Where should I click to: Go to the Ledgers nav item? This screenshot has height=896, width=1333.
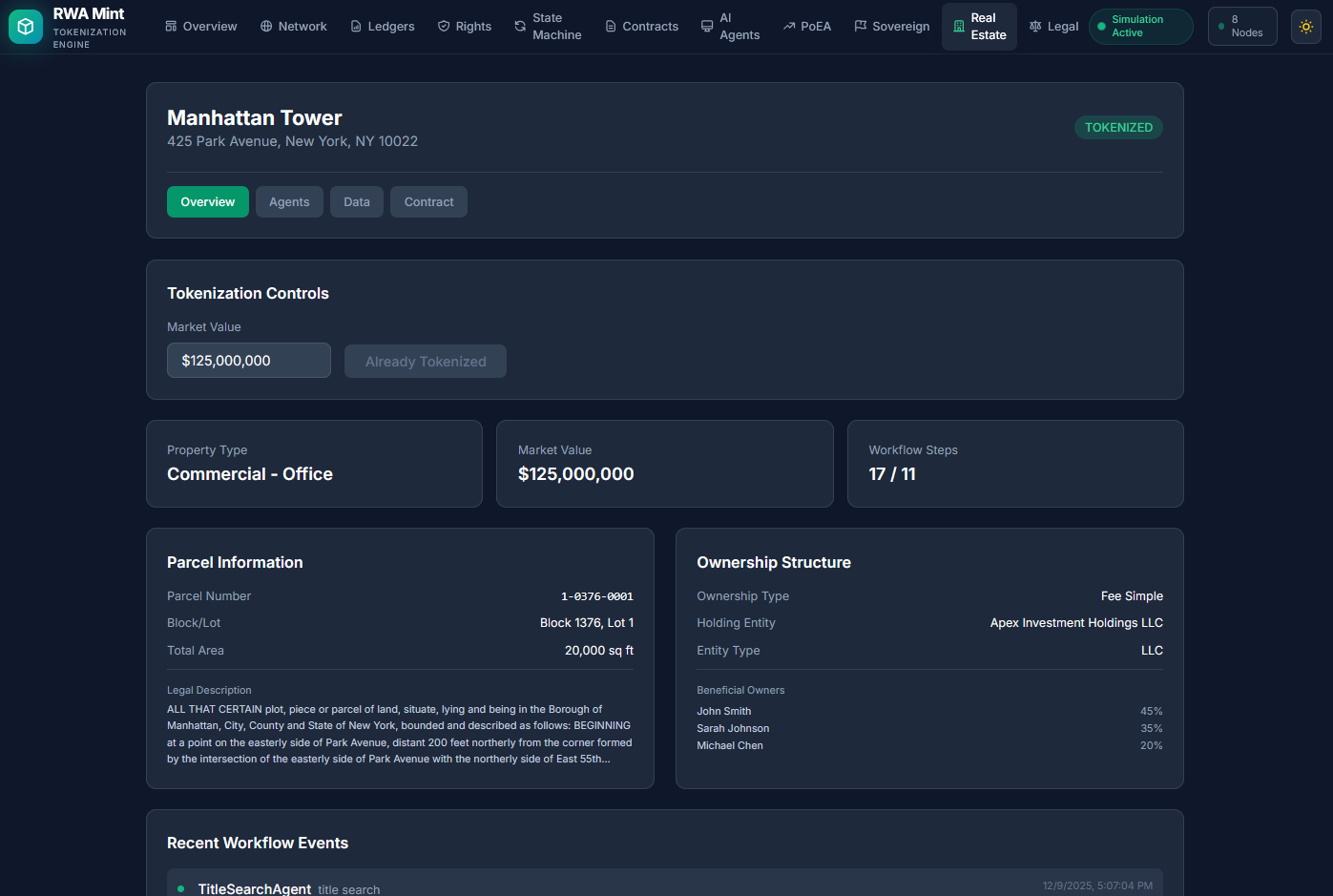point(383,27)
